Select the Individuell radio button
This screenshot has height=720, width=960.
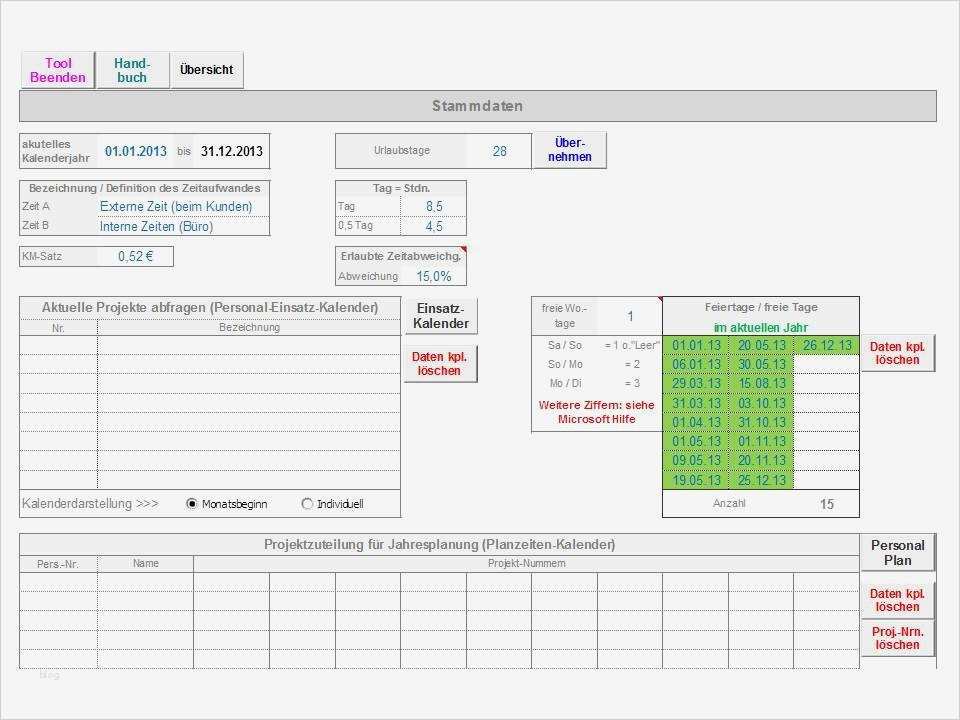click(x=307, y=504)
